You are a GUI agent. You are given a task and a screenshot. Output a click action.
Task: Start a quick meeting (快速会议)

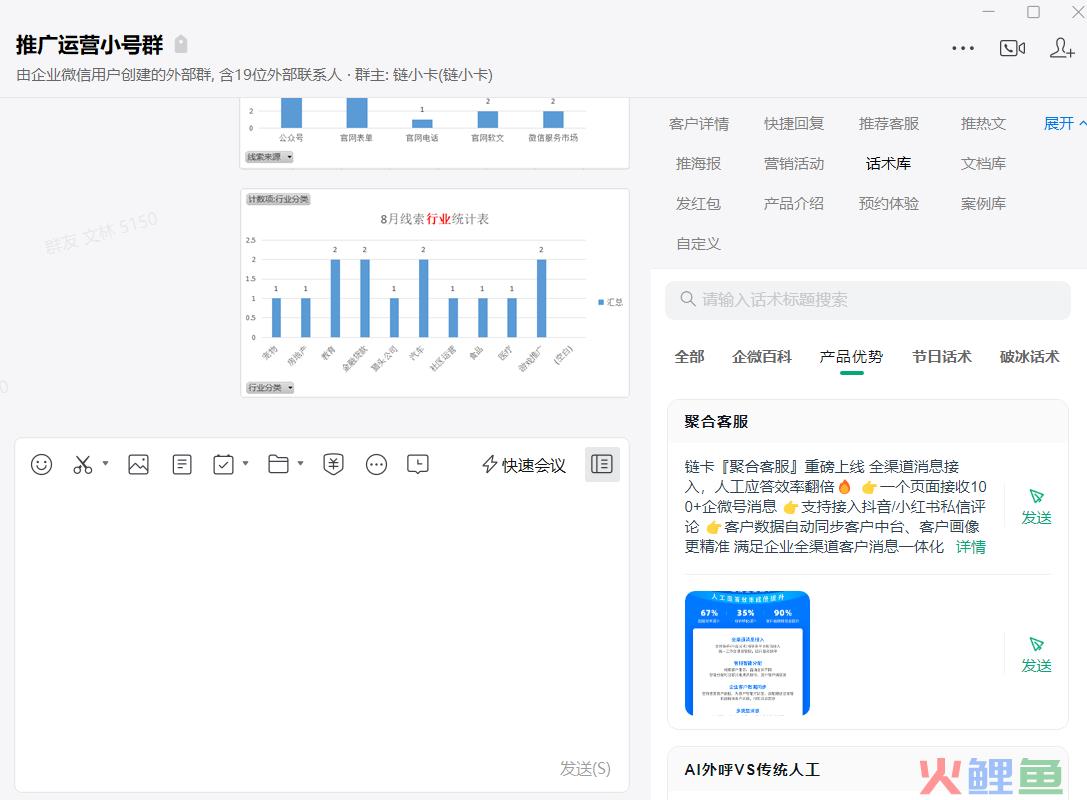click(x=524, y=465)
